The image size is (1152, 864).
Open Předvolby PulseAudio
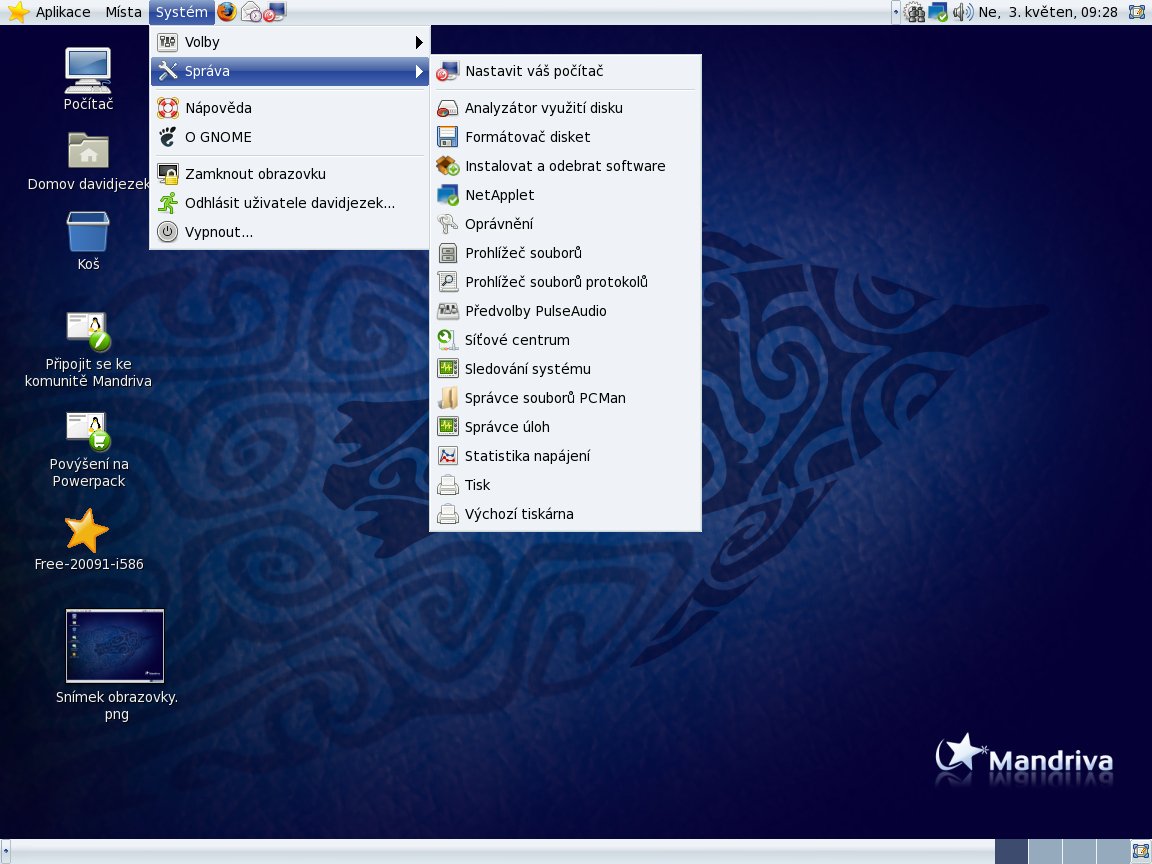[x=565, y=311]
